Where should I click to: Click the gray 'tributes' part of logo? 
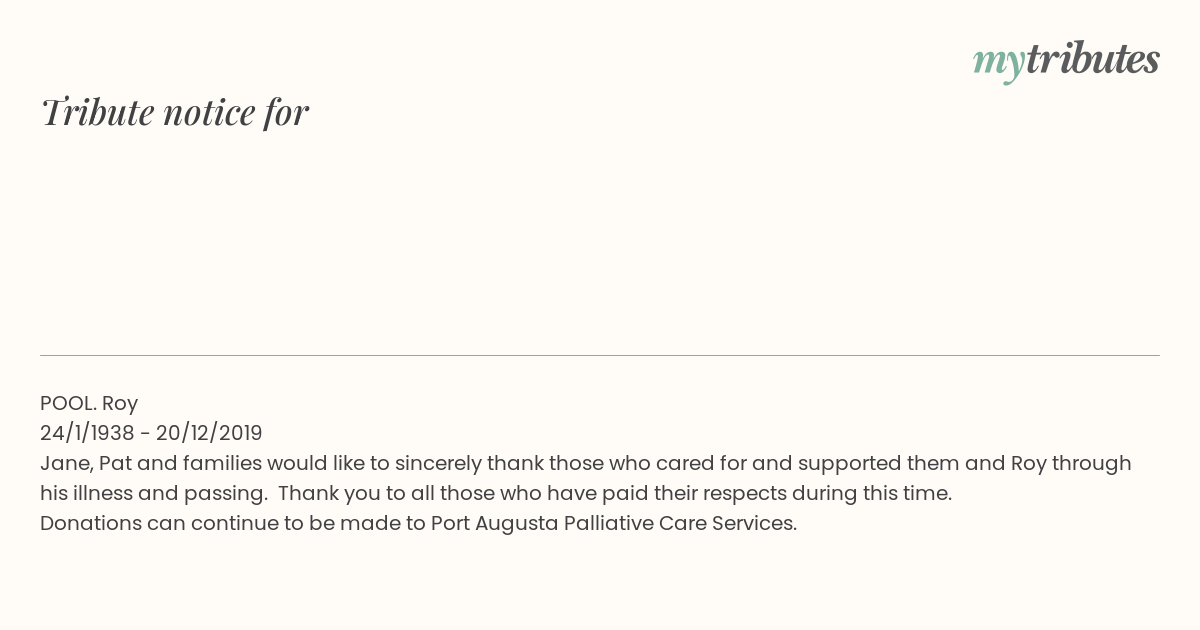point(1093,59)
